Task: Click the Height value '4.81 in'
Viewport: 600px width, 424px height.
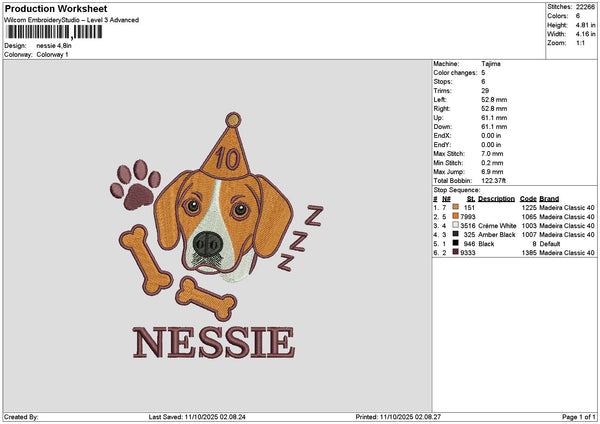Action: (585, 25)
